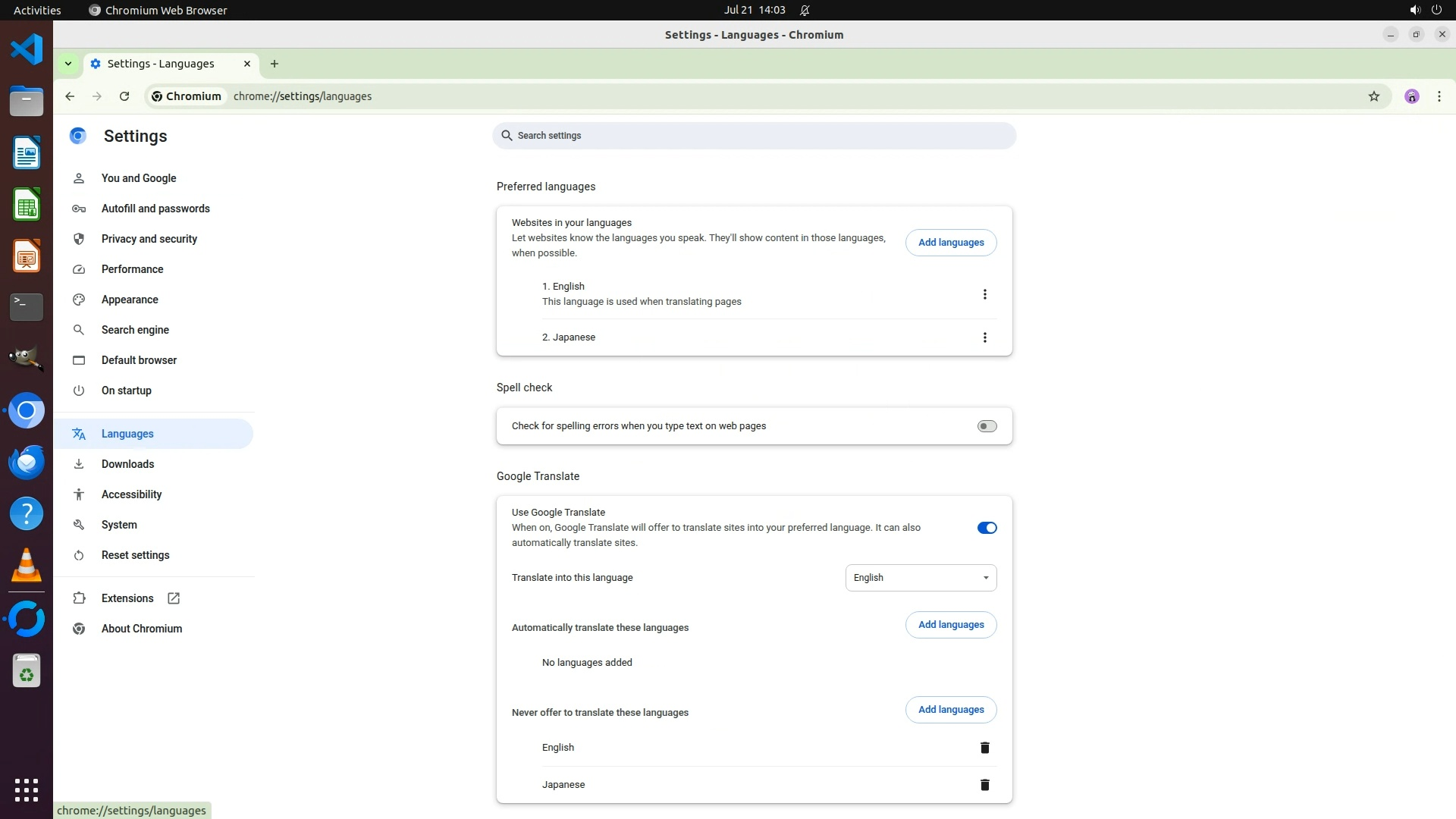Image resolution: width=1456 pixels, height=819 pixels.
Task: Open the tab search dropdown arrow
Action: pyautogui.click(x=68, y=64)
